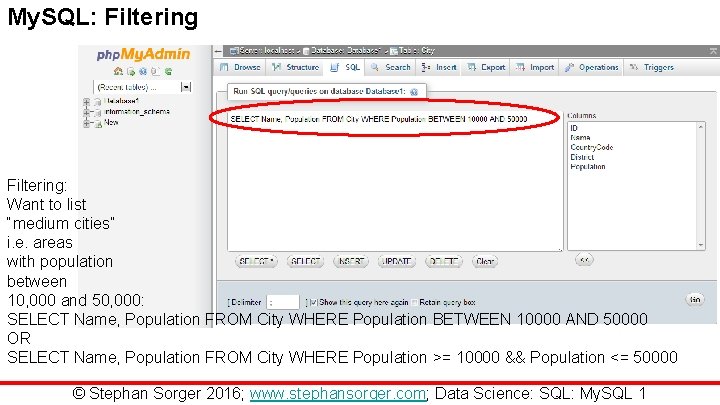Switch to the Import tab
The height and width of the screenshot is (405, 720).
pyautogui.click(x=535, y=67)
